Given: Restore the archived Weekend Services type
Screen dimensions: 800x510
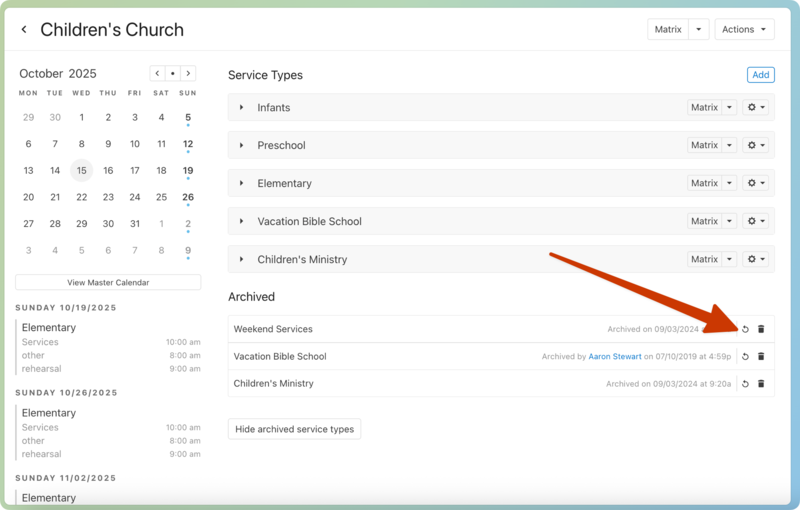Looking at the screenshot, I should (745, 329).
